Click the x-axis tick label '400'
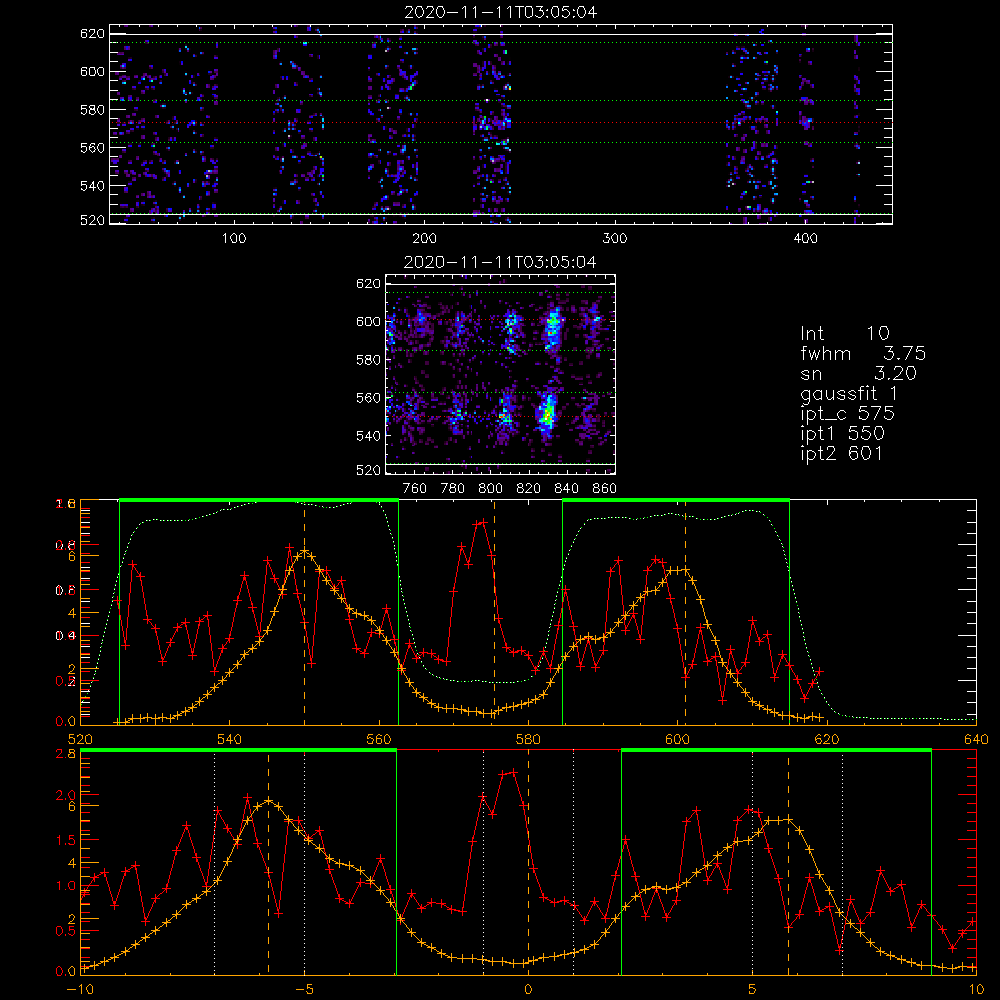 click(x=805, y=239)
